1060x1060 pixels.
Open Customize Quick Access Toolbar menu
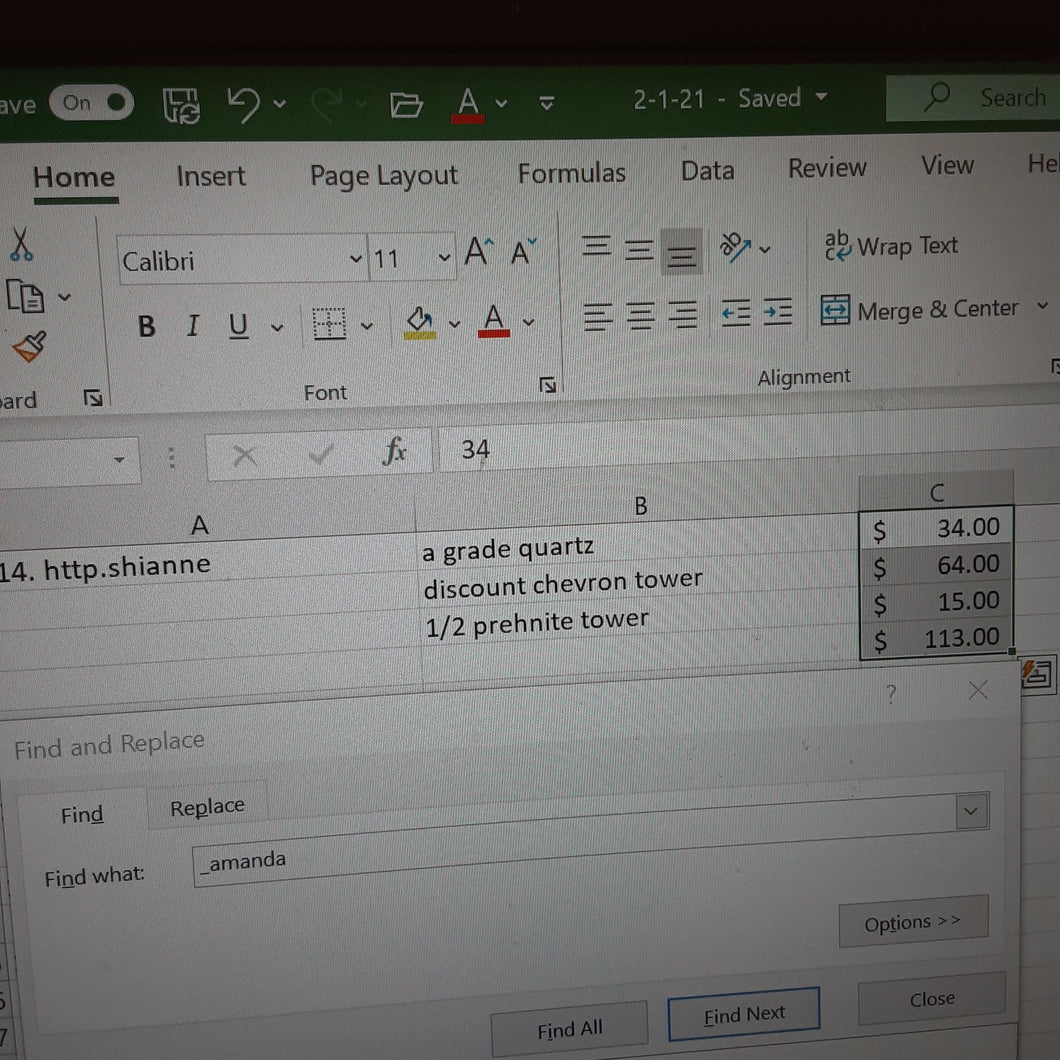point(547,103)
